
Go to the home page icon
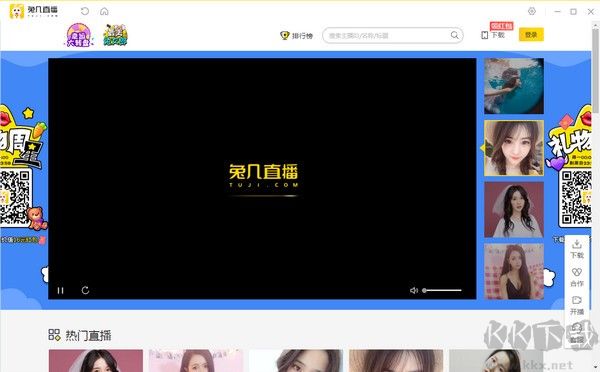click(x=104, y=11)
